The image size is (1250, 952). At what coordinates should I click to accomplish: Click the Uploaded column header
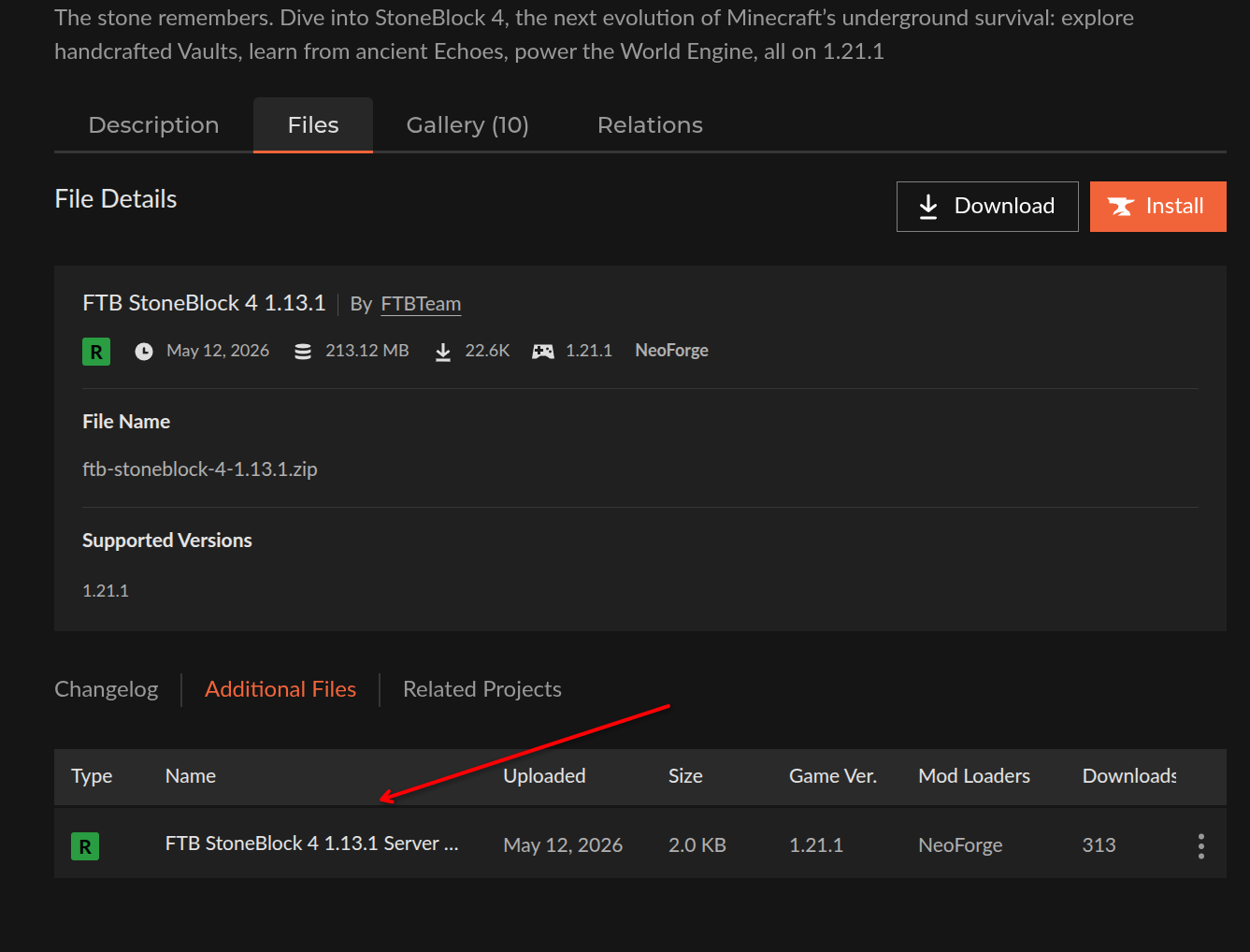[544, 776]
